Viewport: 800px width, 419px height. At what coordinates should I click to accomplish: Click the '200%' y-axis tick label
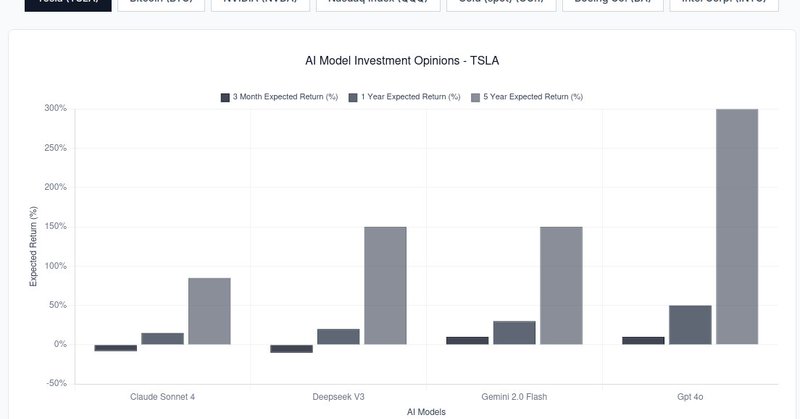(56, 187)
